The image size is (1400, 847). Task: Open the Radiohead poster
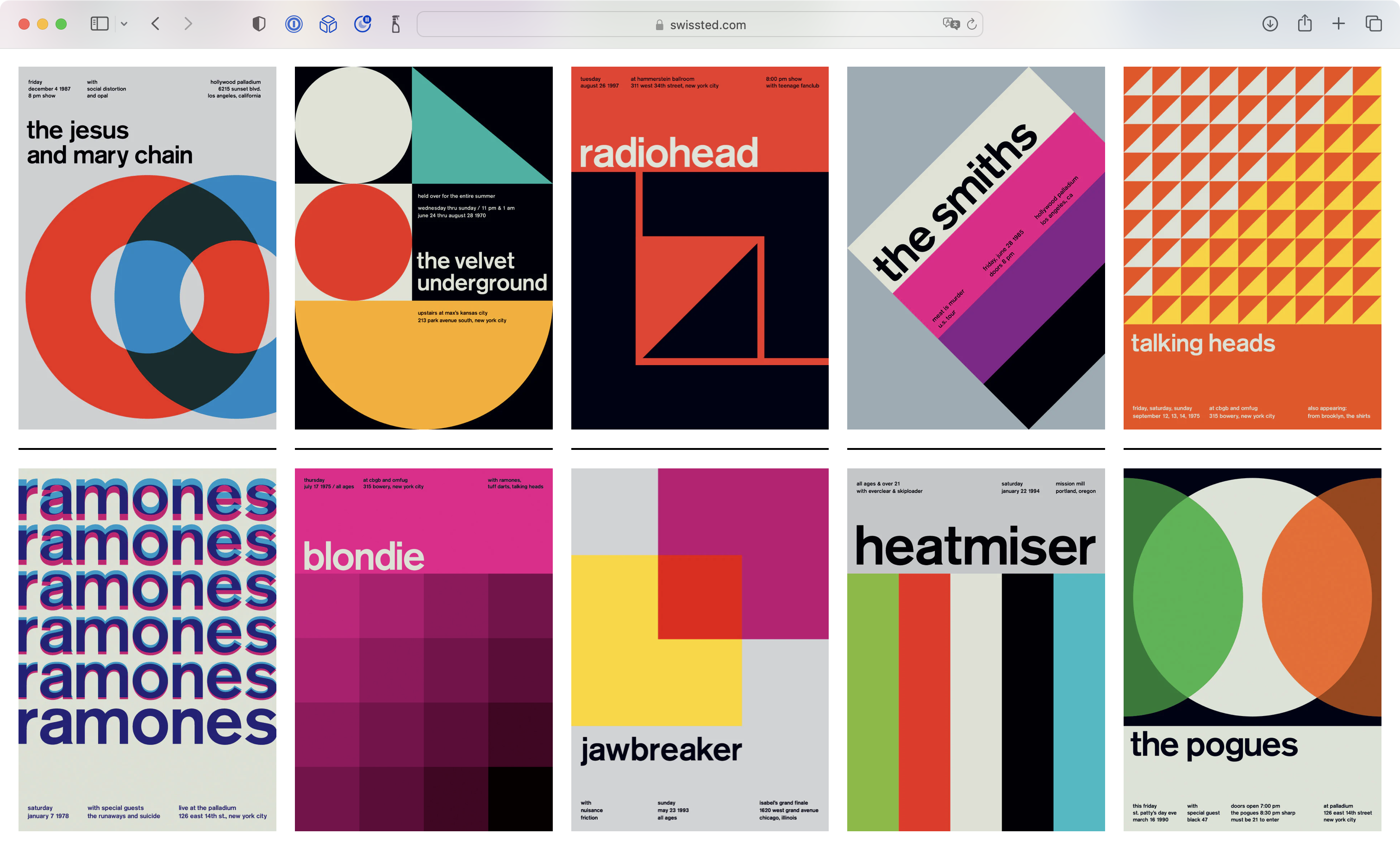(700, 248)
